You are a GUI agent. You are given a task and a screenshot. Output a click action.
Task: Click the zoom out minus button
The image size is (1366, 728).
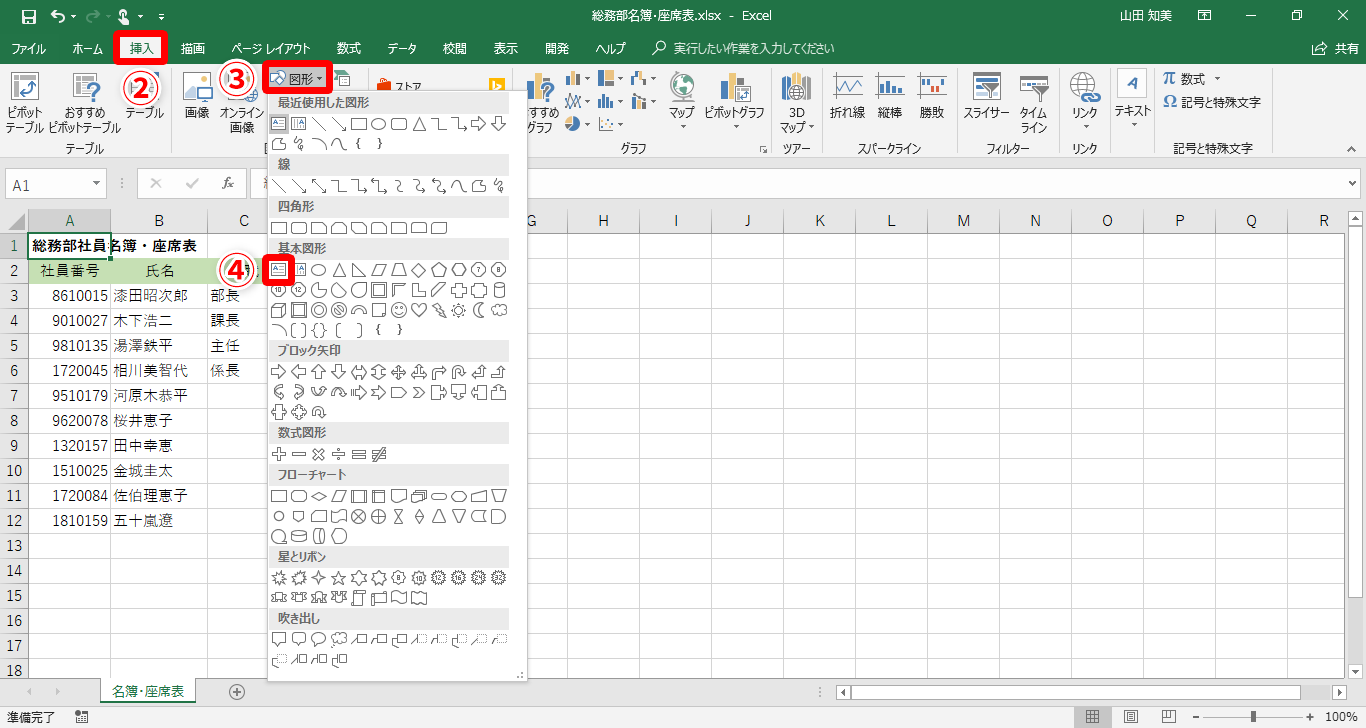[1194, 716]
